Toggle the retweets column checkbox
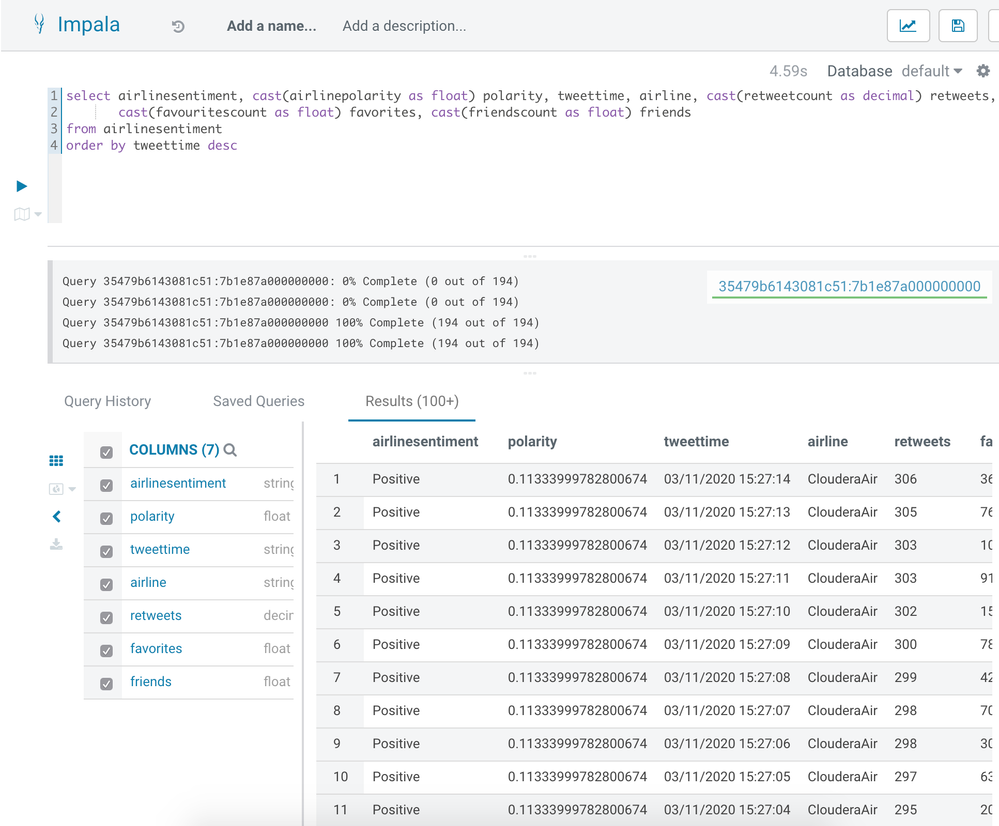The height and width of the screenshot is (826, 999). tap(107, 617)
